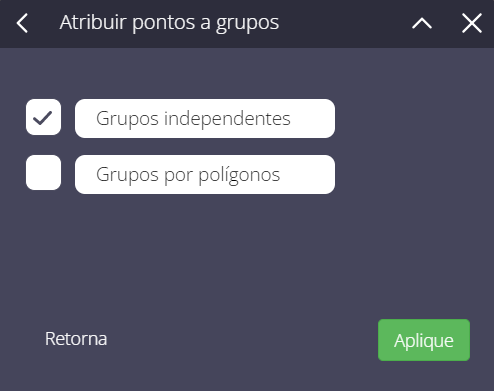Viewport: 494px width, 391px height.
Task: Toggle the checkmark box beside Grupos independentes
Action: [x=43, y=117]
